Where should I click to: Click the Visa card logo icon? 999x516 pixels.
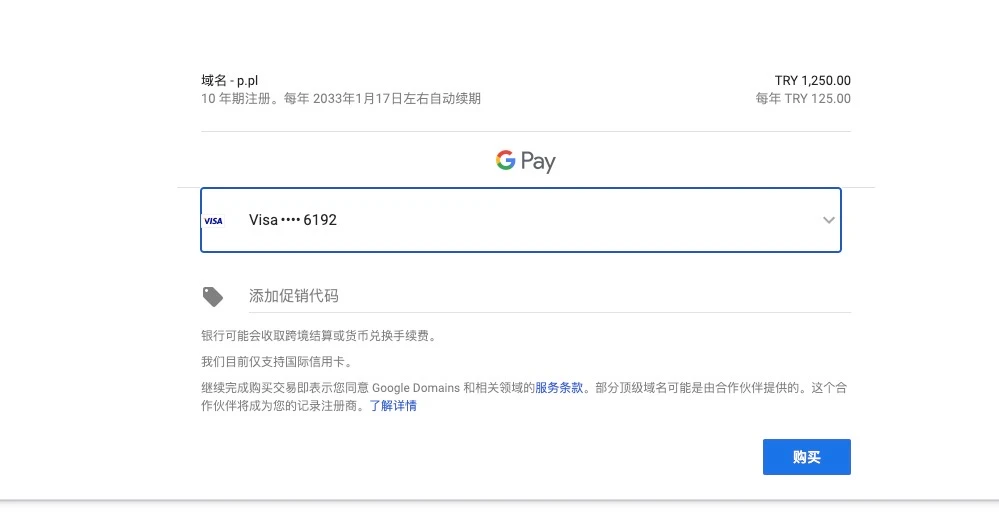coord(213,220)
